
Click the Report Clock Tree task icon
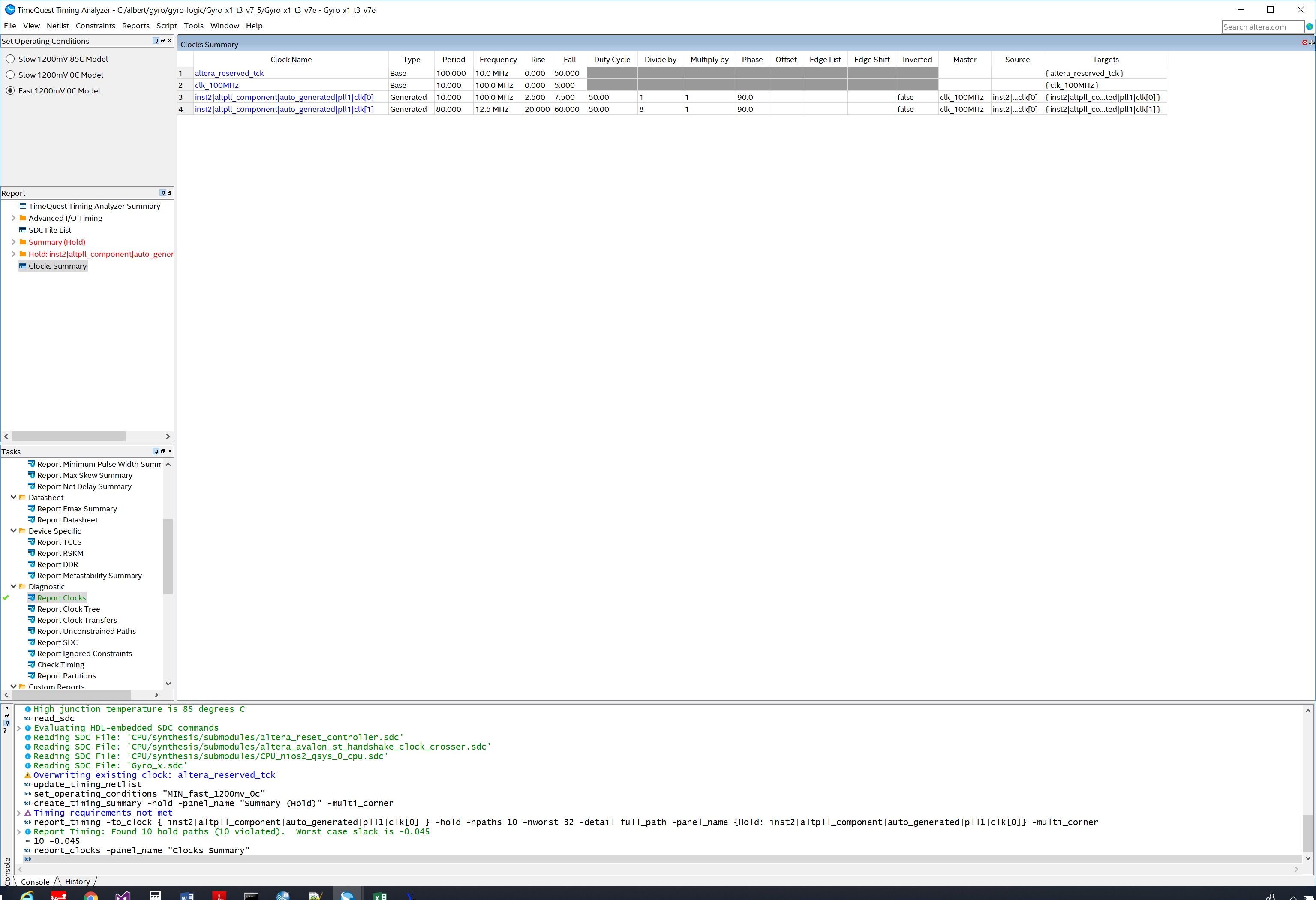click(x=31, y=609)
